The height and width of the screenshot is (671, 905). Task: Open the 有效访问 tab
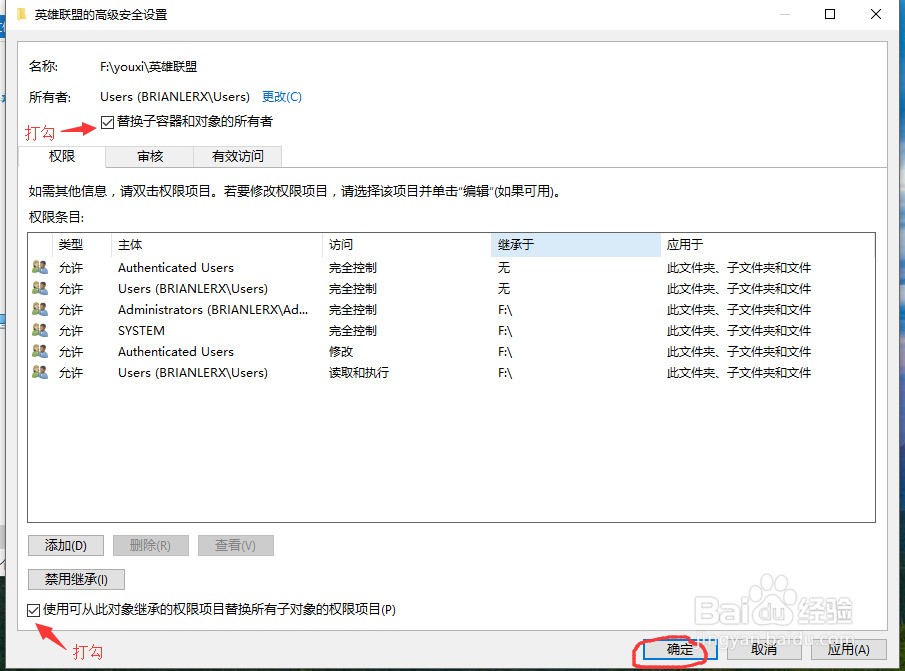pos(238,156)
